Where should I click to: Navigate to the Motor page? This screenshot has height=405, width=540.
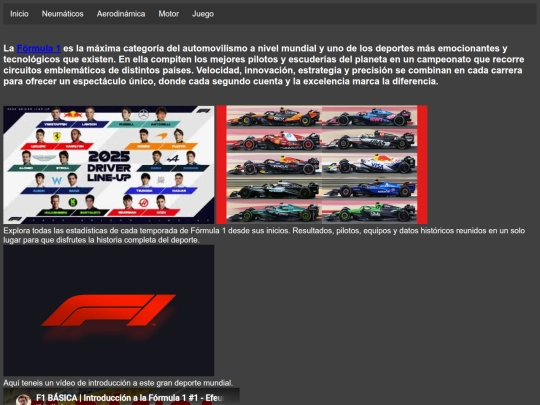tap(168, 14)
